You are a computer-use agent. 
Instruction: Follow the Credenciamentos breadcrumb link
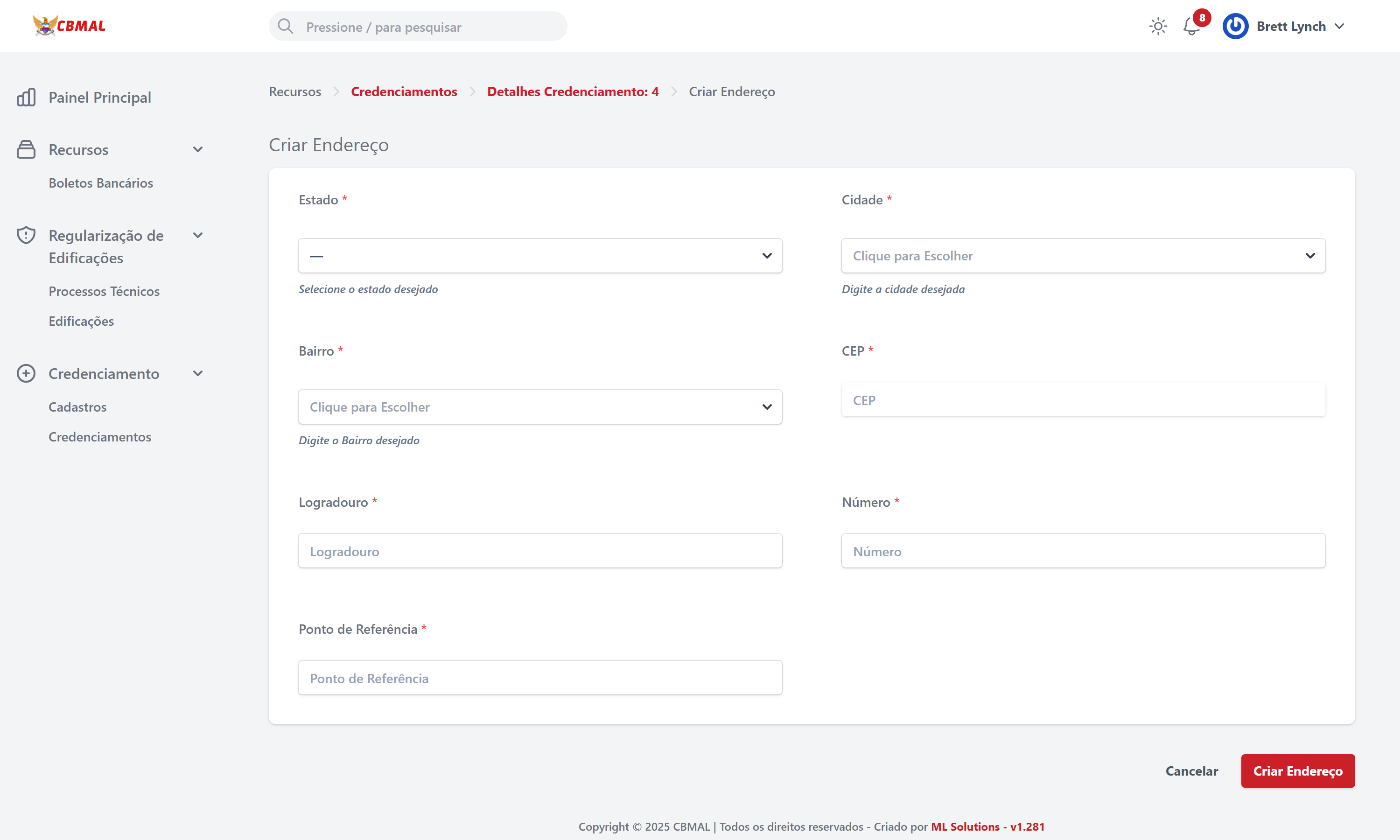(404, 91)
